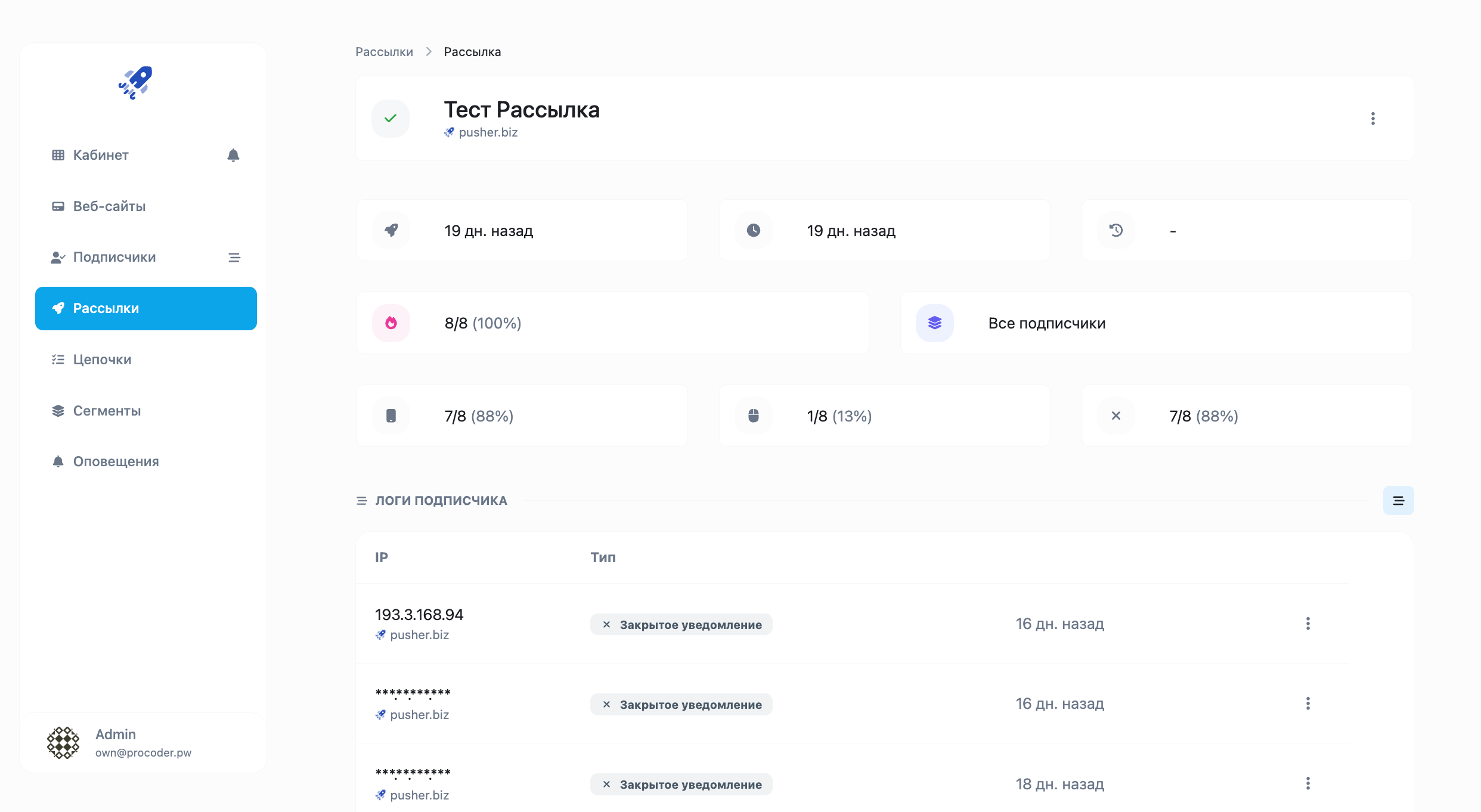Open Подписчики submenu lines icon
Image resolution: width=1481 pixels, height=812 pixels.
[x=234, y=258]
